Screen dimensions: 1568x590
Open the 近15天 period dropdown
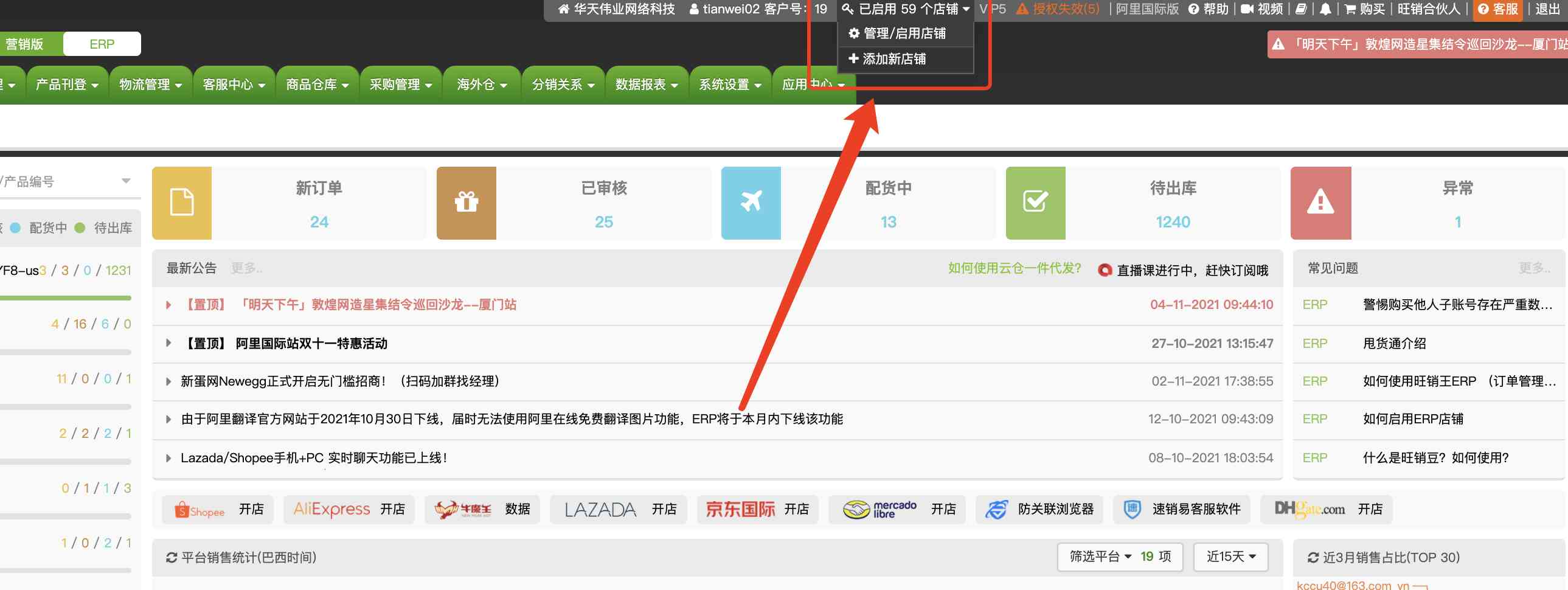pyautogui.click(x=1231, y=557)
